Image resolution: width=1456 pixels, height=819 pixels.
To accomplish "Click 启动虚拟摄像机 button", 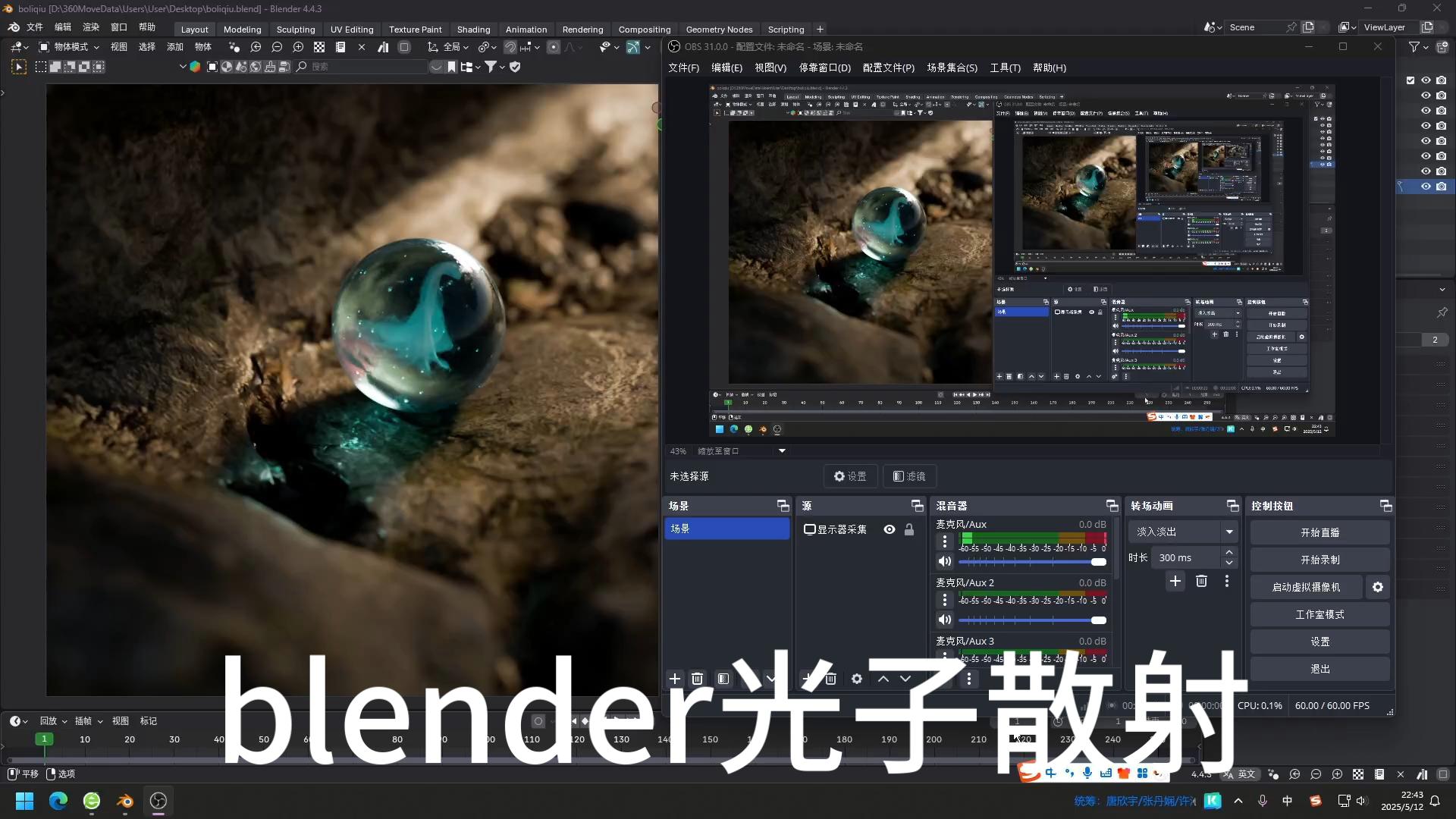I will 1306,587.
